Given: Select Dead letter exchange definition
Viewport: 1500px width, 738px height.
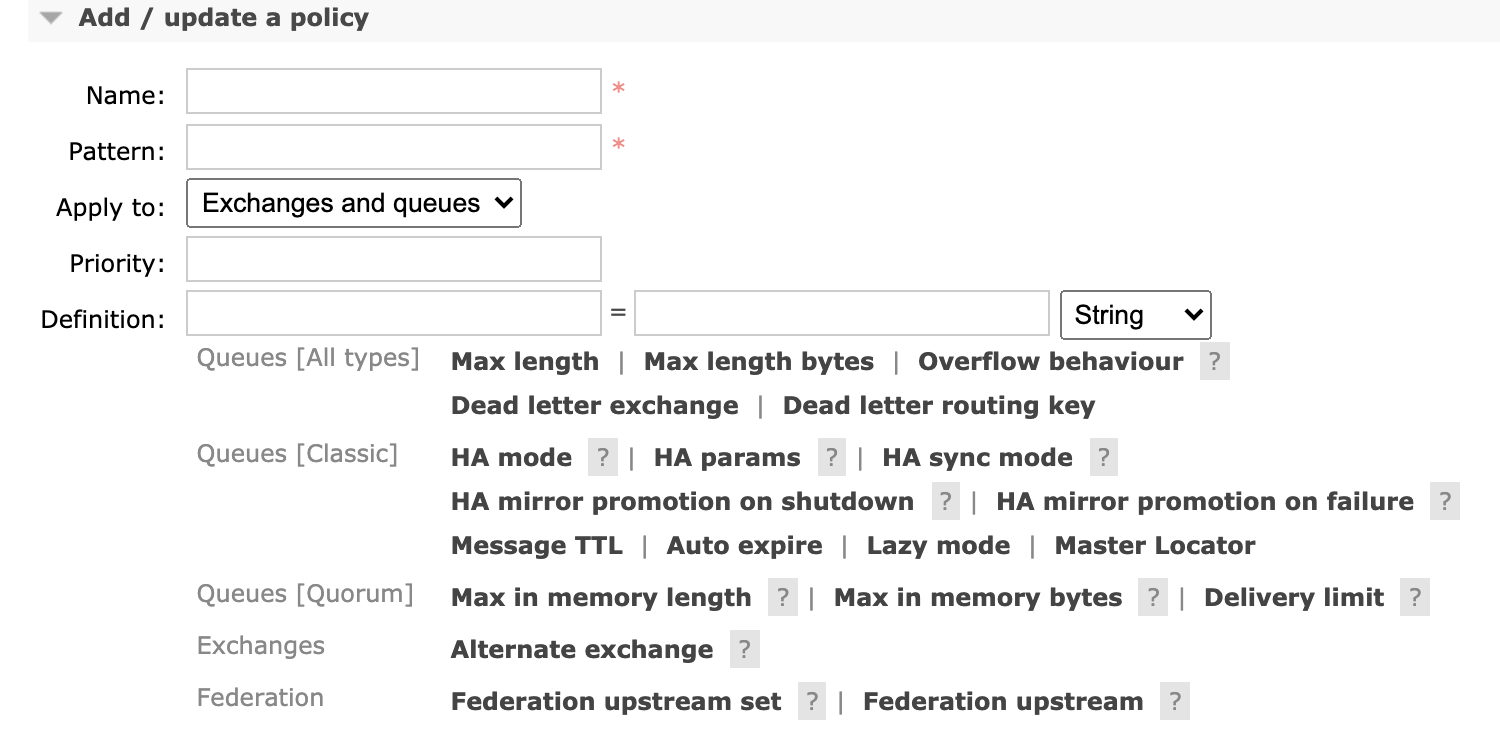Looking at the screenshot, I should [594, 406].
